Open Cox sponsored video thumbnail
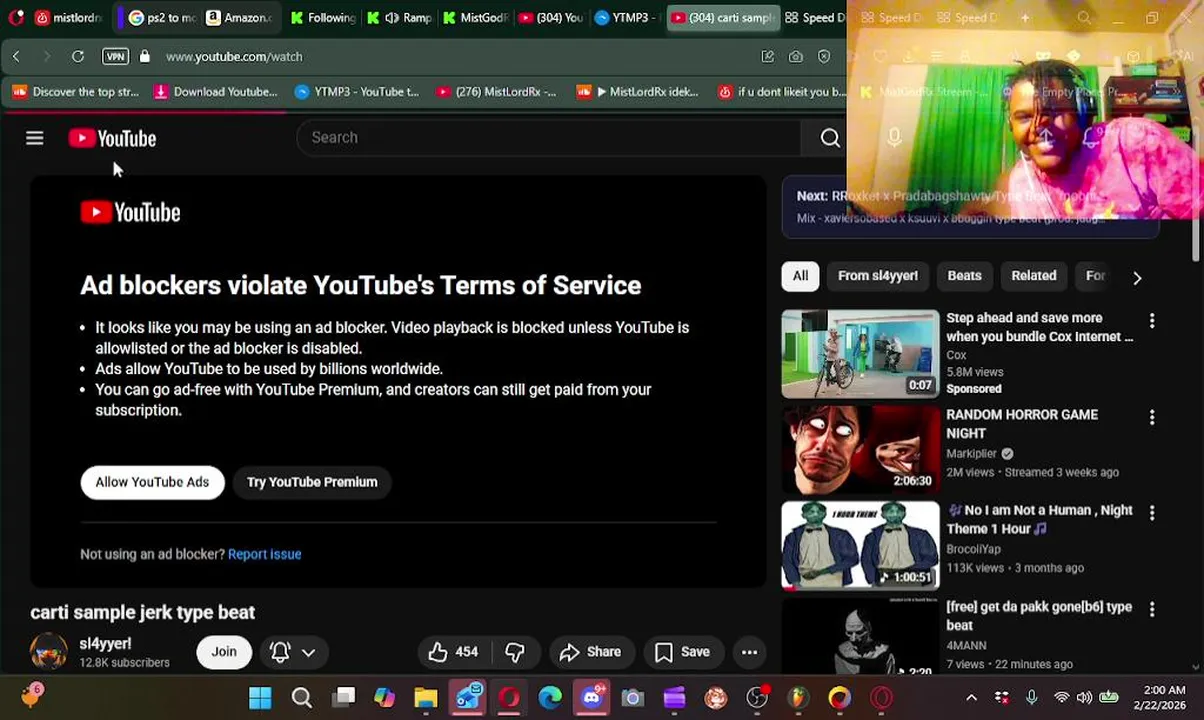This screenshot has height=720, width=1204. (x=860, y=354)
